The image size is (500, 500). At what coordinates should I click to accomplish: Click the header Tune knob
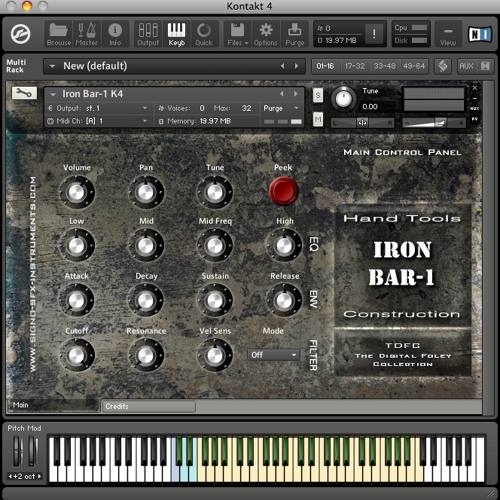tap(344, 99)
